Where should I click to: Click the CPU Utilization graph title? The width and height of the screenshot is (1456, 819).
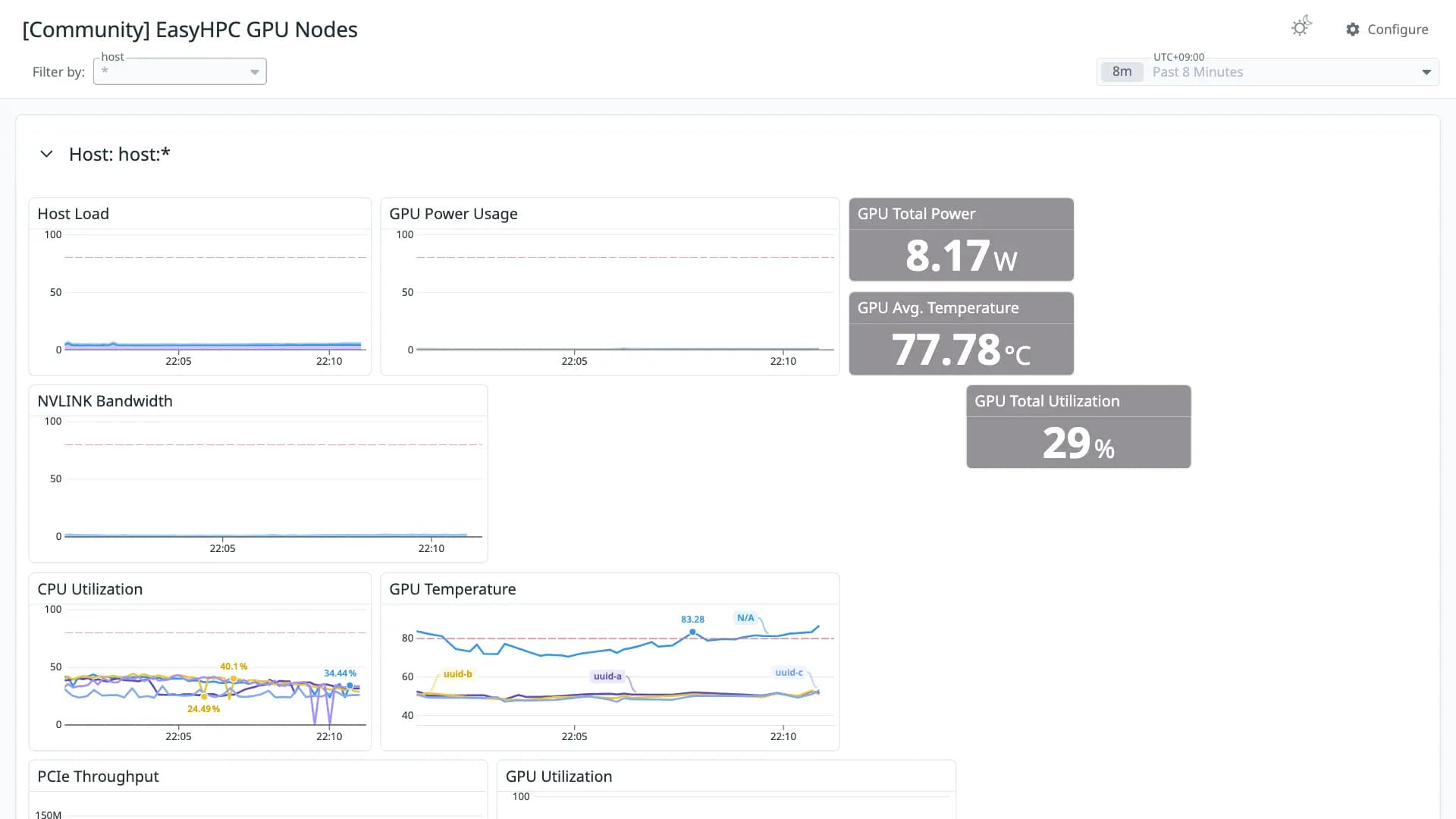tap(89, 589)
